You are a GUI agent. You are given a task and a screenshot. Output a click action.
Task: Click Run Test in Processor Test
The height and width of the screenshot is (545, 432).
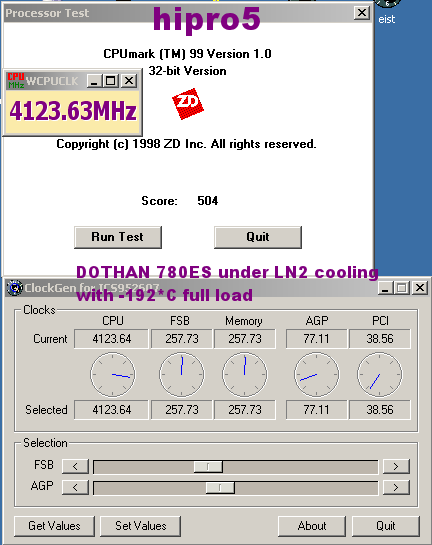[118, 237]
